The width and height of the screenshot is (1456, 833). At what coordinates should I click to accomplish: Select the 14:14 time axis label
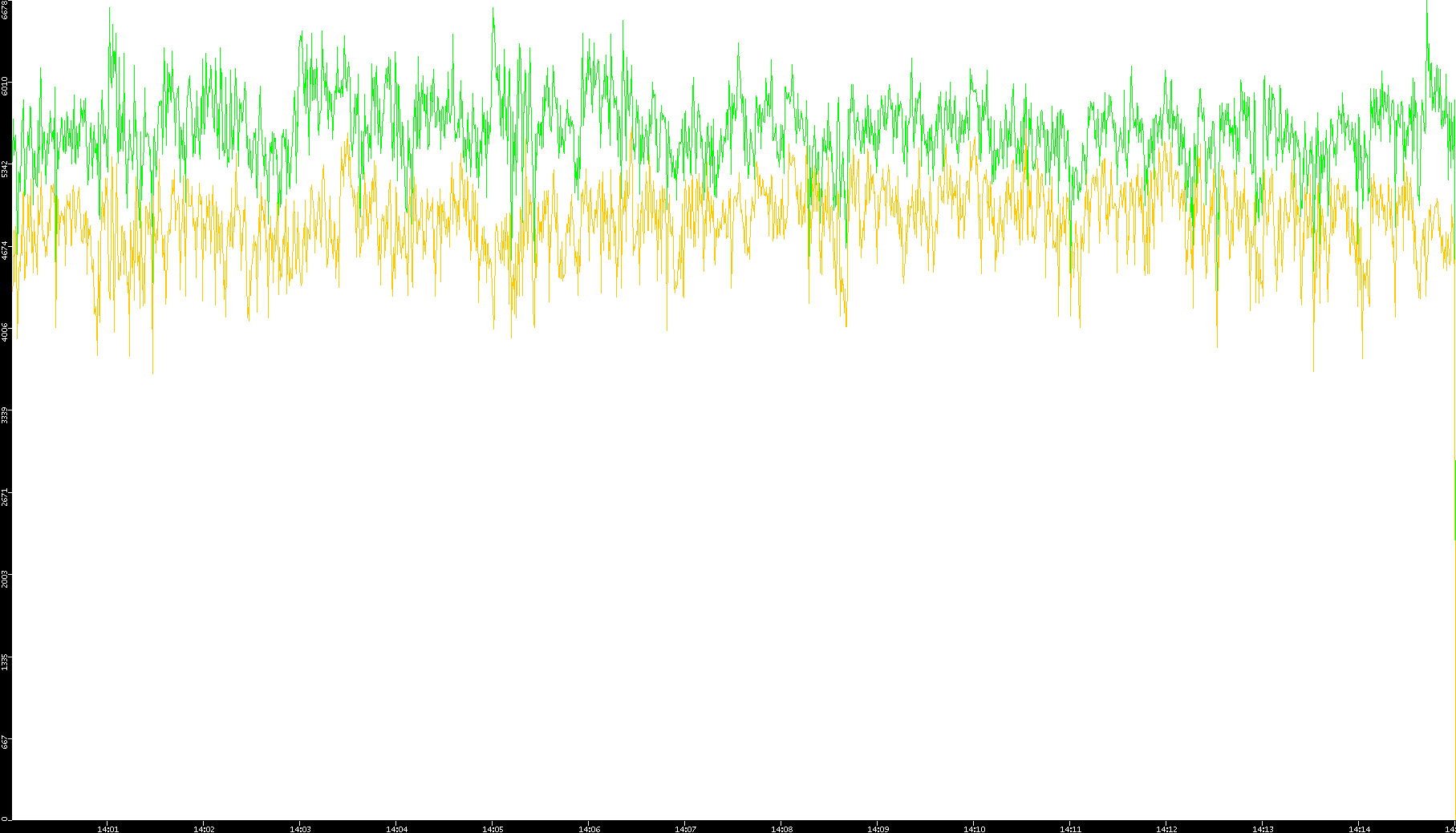[1359, 829]
